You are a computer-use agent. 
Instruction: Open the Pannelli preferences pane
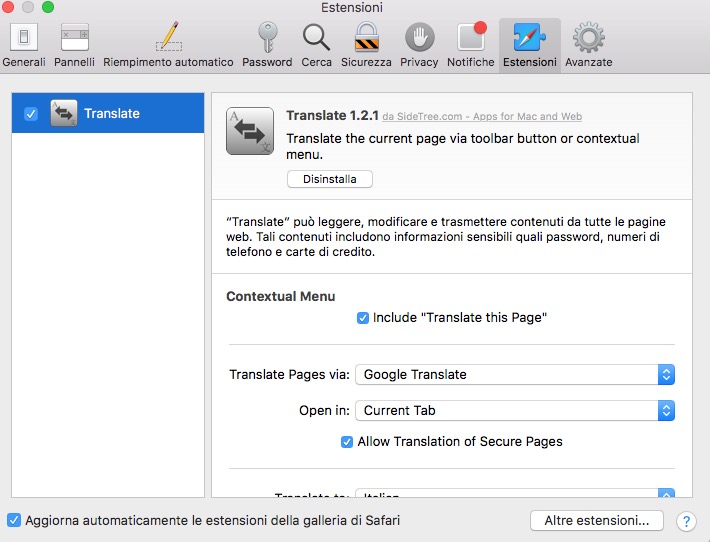[x=74, y=45]
